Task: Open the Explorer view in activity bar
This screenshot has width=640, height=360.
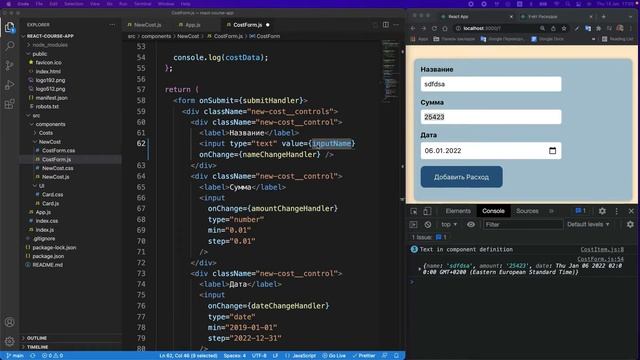Action: [x=10, y=28]
